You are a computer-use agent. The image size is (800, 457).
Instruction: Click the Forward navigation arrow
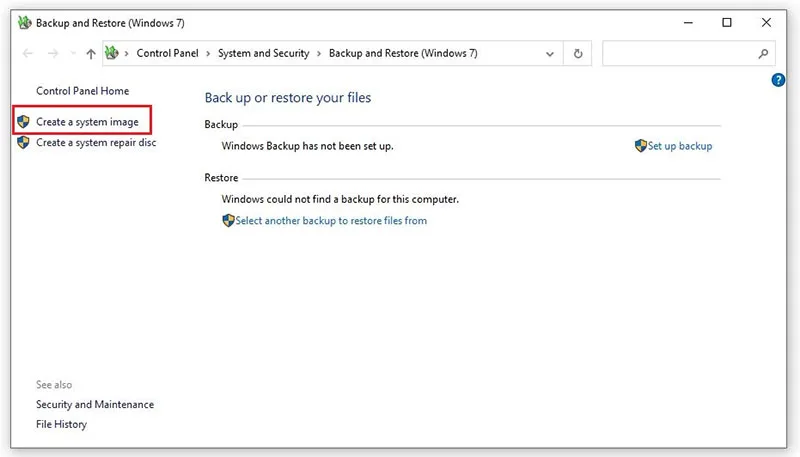pos(53,54)
